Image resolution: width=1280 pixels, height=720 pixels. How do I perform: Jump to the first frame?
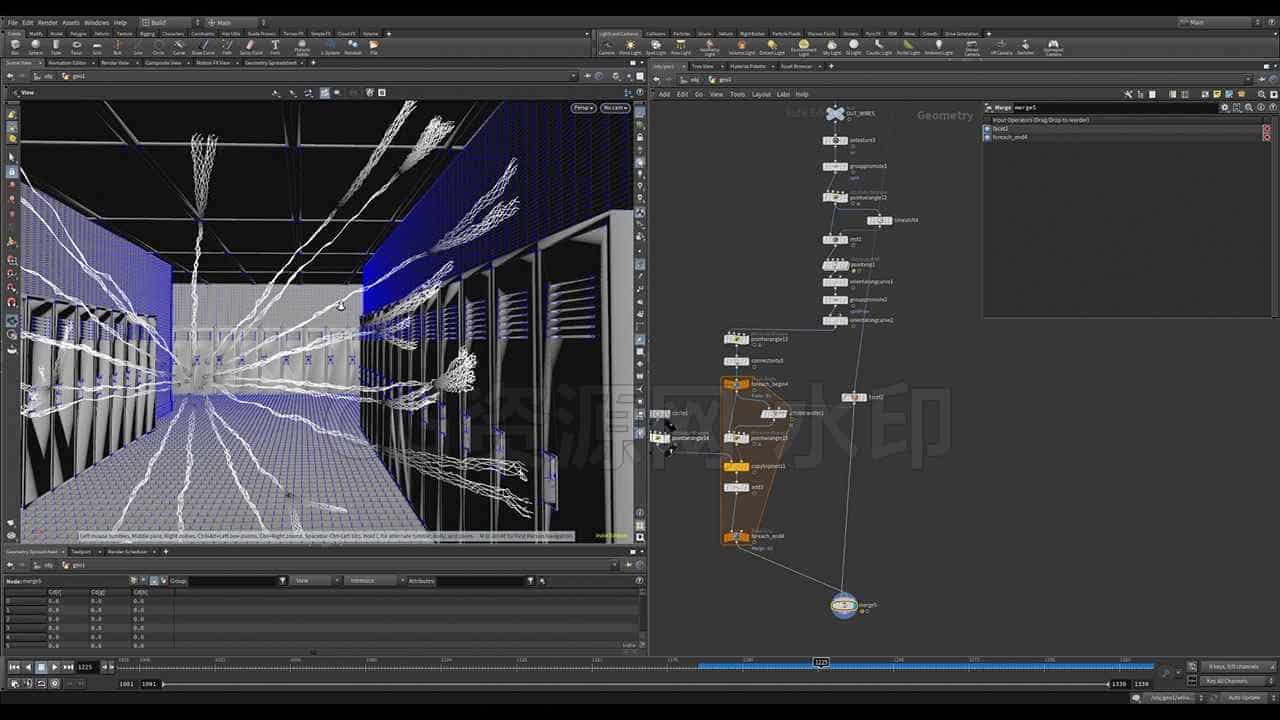click(x=15, y=667)
